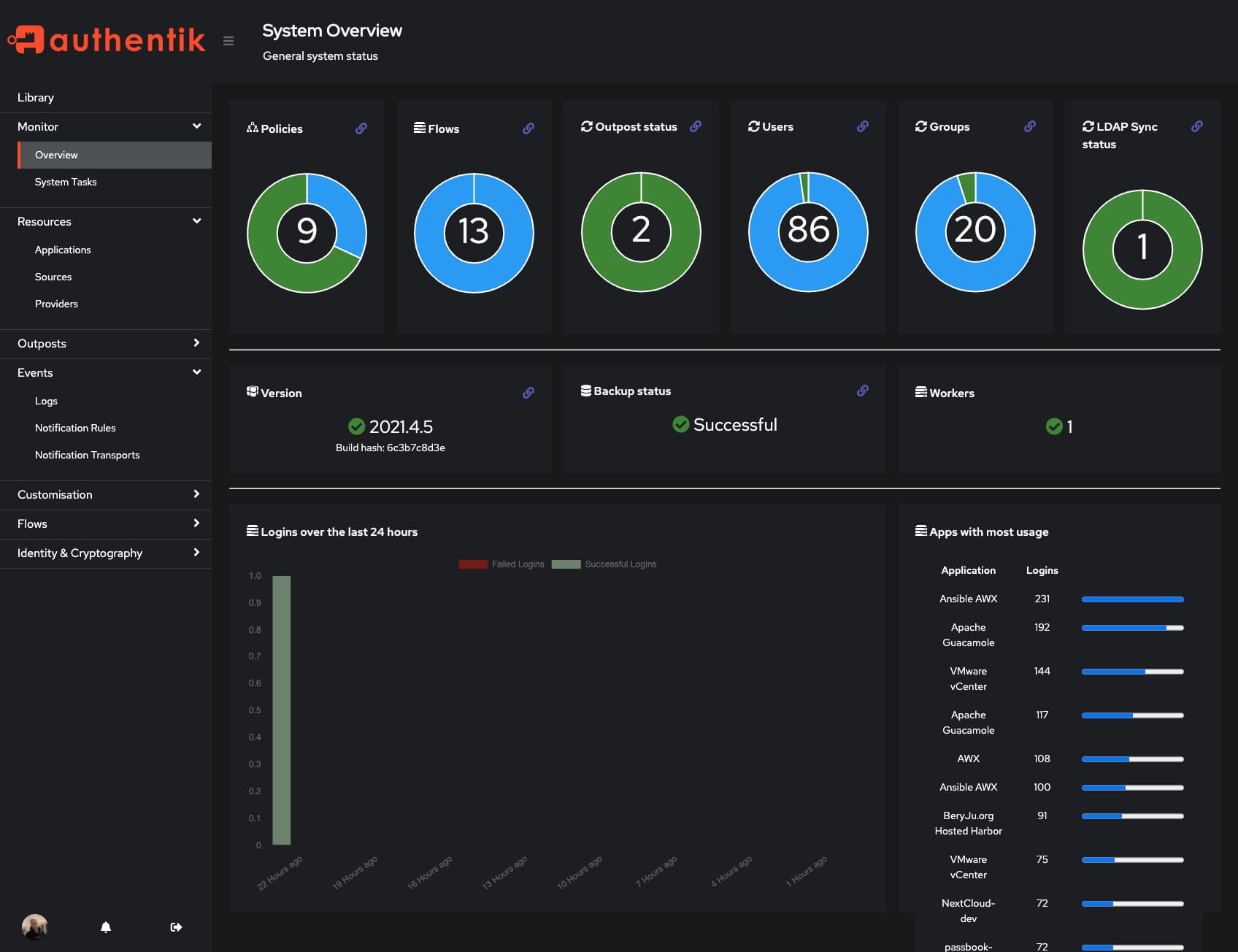Image resolution: width=1238 pixels, height=952 pixels.
Task: Click the LDAP Sync refresh icon
Action: [1088, 126]
